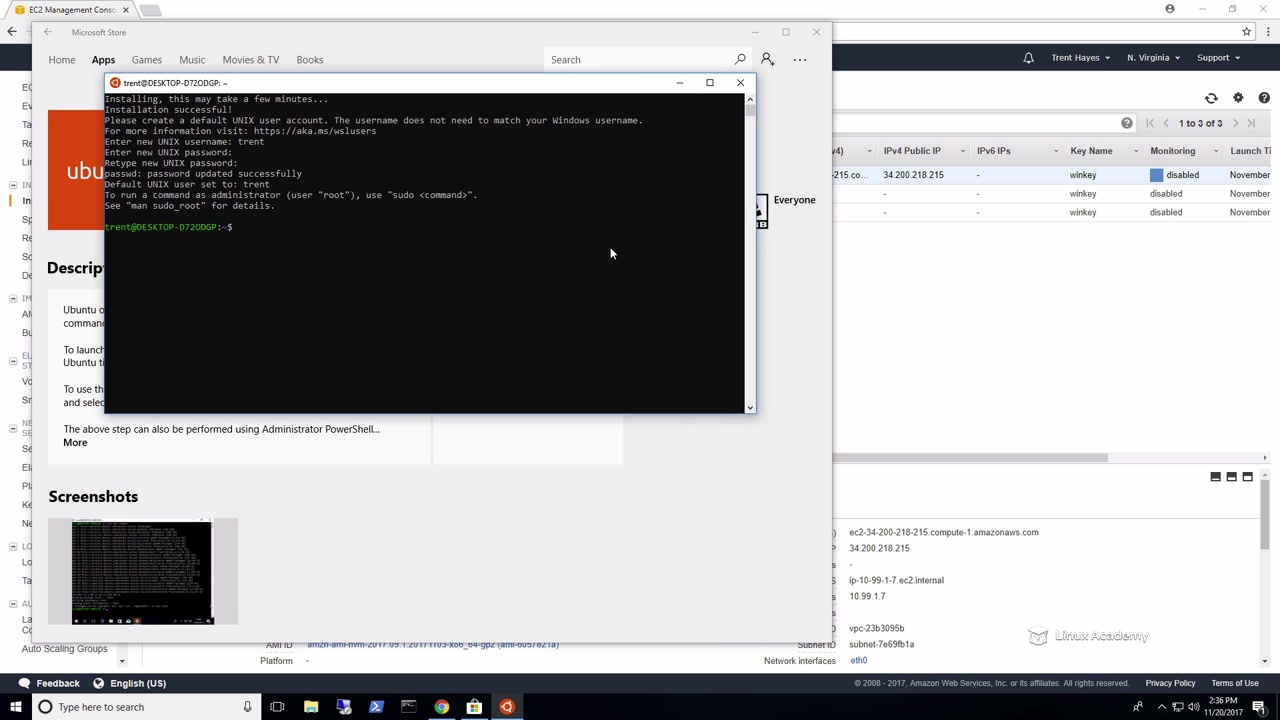Open the Movies & TV tab
1280x720 pixels.
tap(251, 60)
